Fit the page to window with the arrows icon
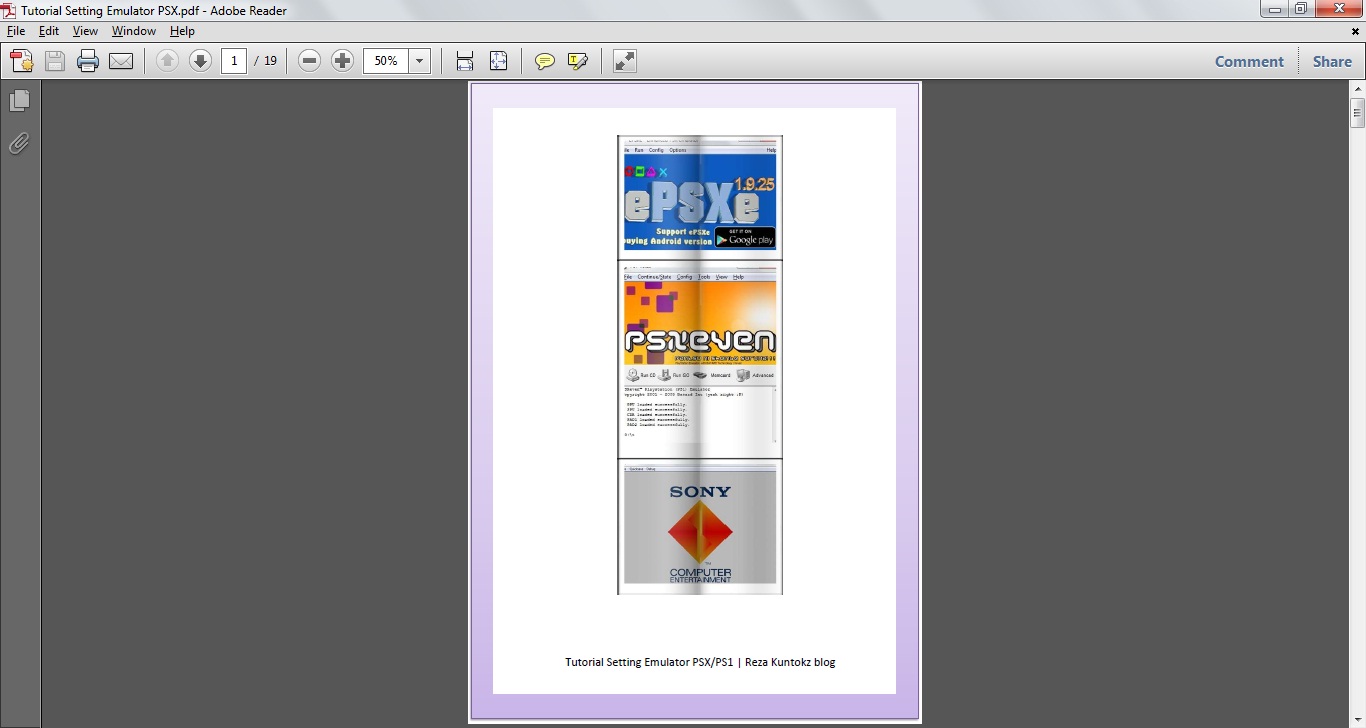This screenshot has width=1366, height=728. tap(498, 60)
